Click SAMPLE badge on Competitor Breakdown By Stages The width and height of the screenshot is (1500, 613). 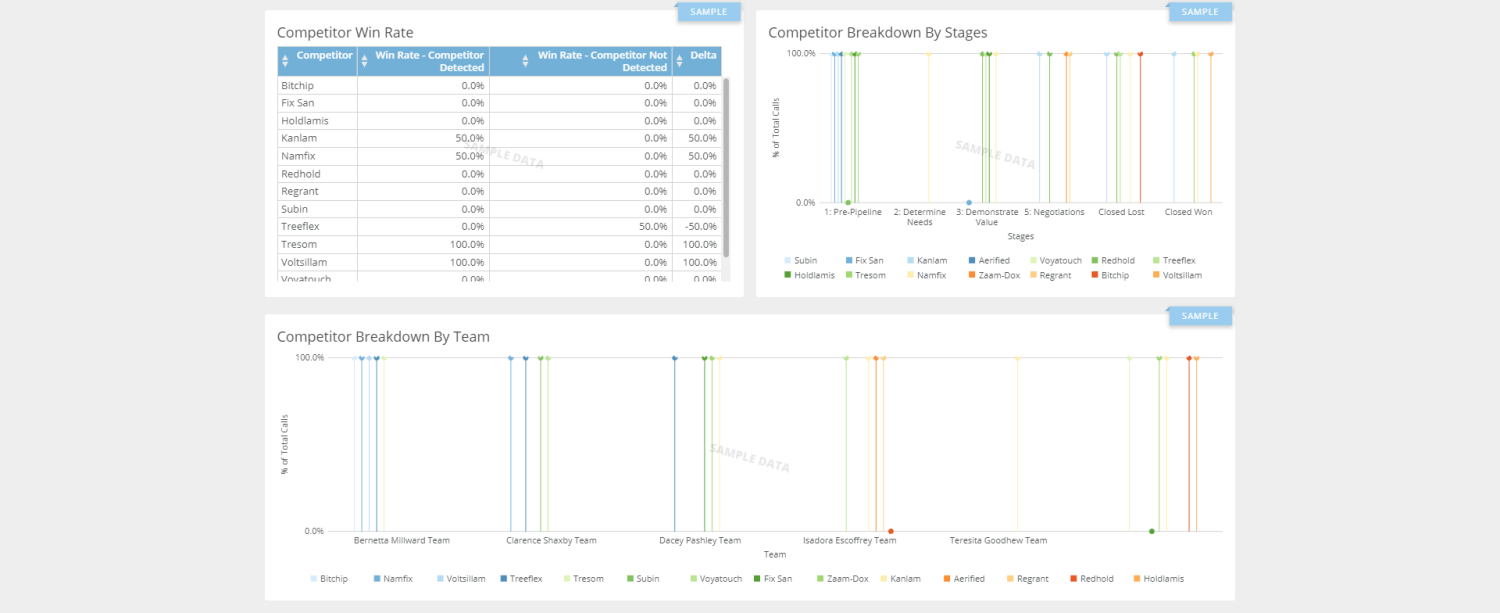point(1200,12)
